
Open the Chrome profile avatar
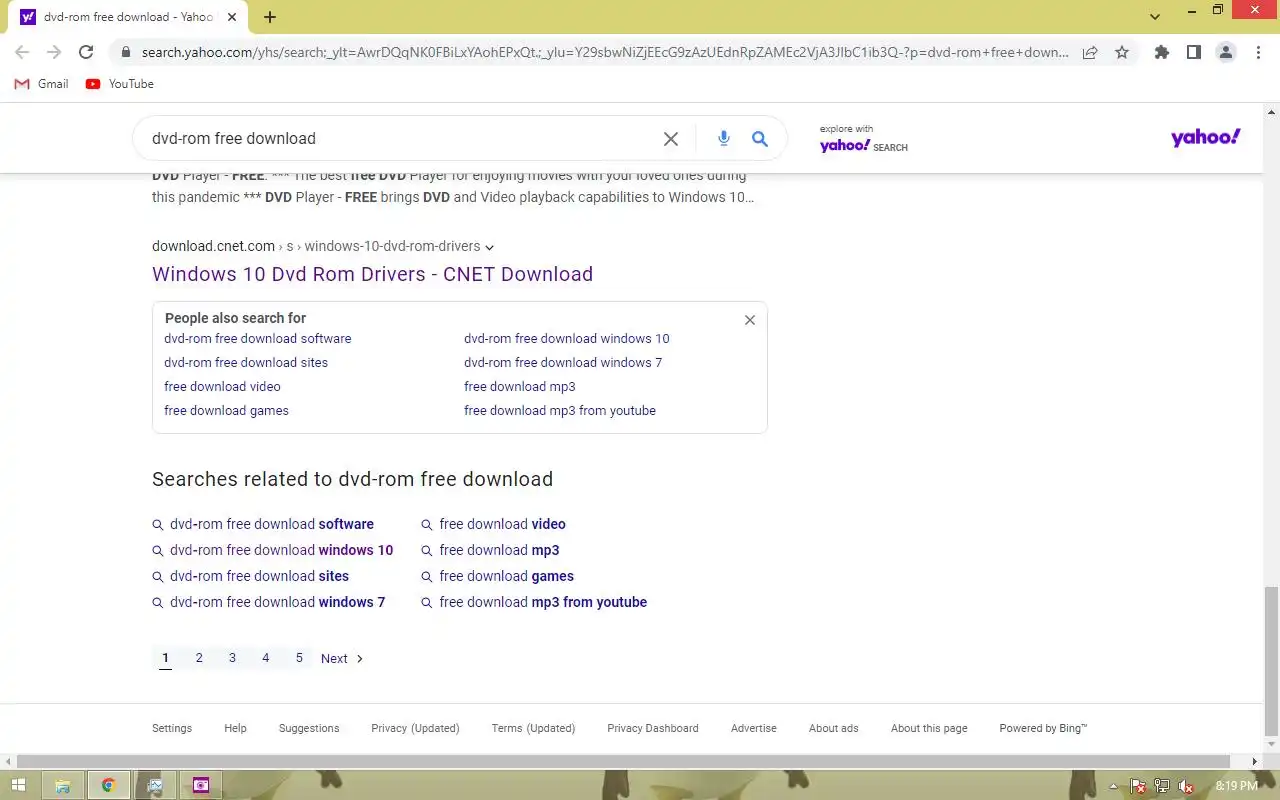(1226, 52)
